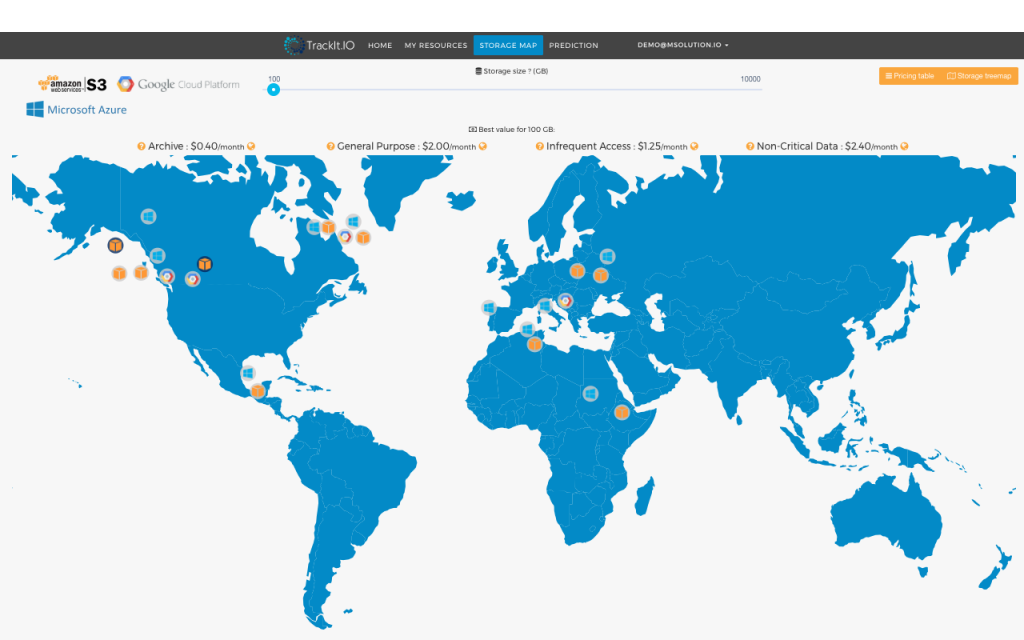Open the Google Cloud marker in central Europe
The width and height of the screenshot is (1024, 640).
tap(565, 302)
